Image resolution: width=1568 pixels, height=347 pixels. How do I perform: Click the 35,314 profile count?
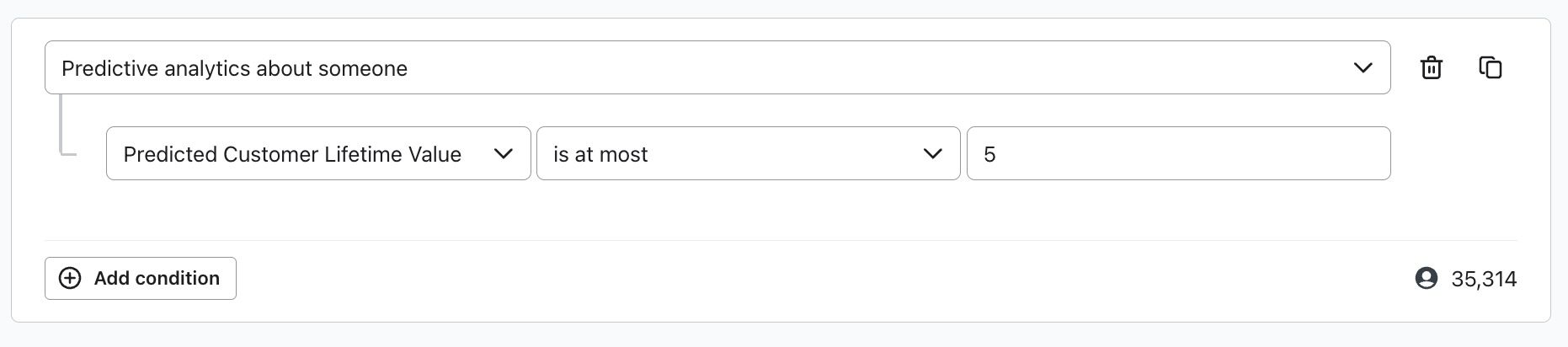pyautogui.click(x=1484, y=279)
